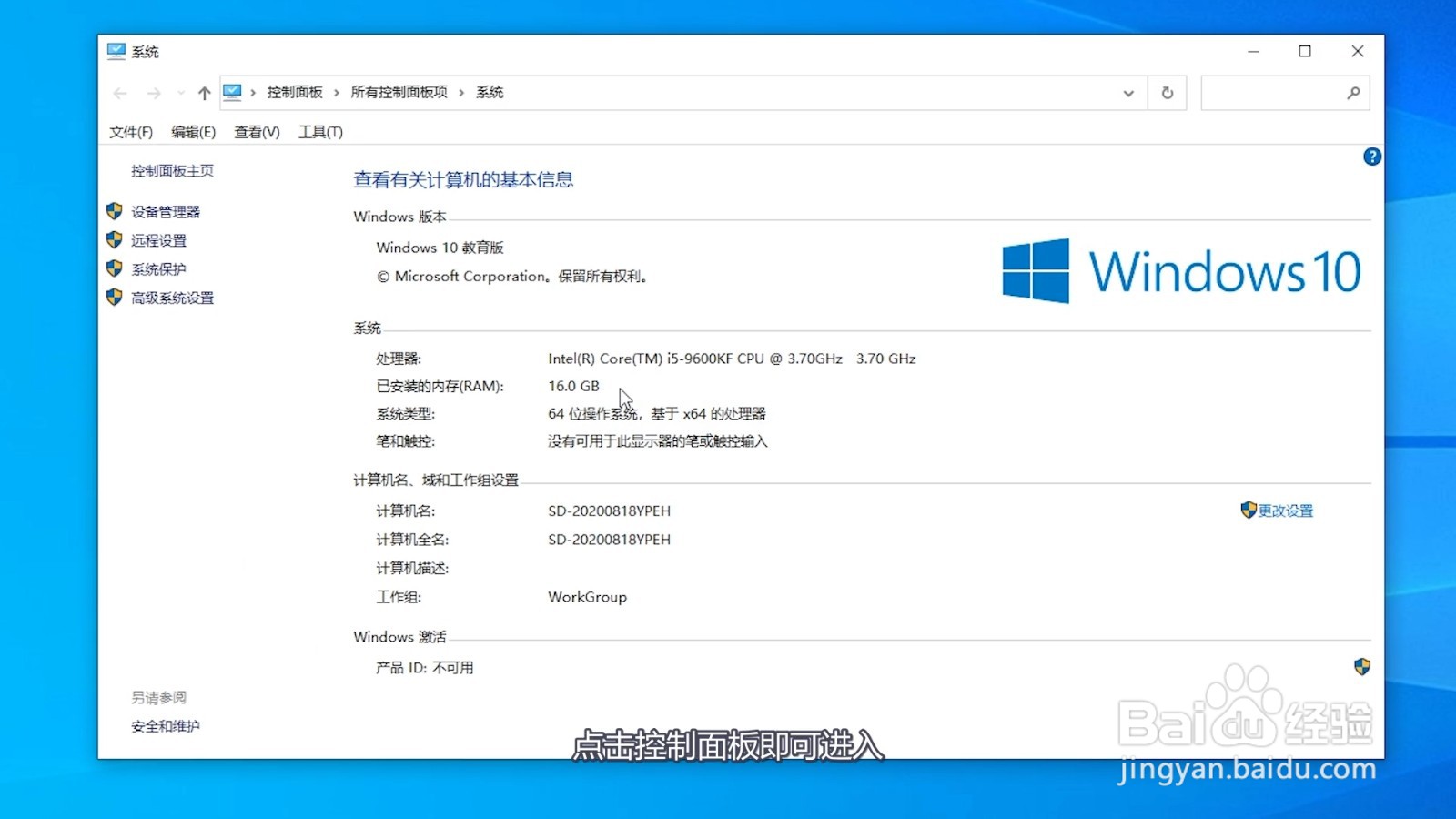Navigate to 所有控制面板项 breadcrumb

[399, 92]
